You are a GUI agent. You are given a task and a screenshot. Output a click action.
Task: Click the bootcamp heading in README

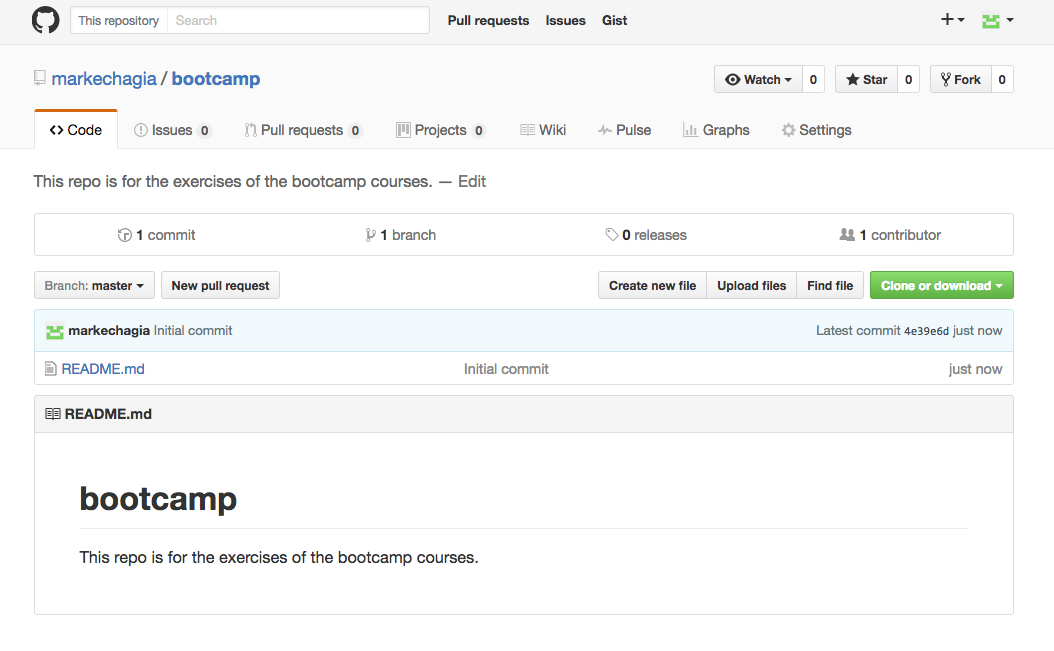click(158, 498)
